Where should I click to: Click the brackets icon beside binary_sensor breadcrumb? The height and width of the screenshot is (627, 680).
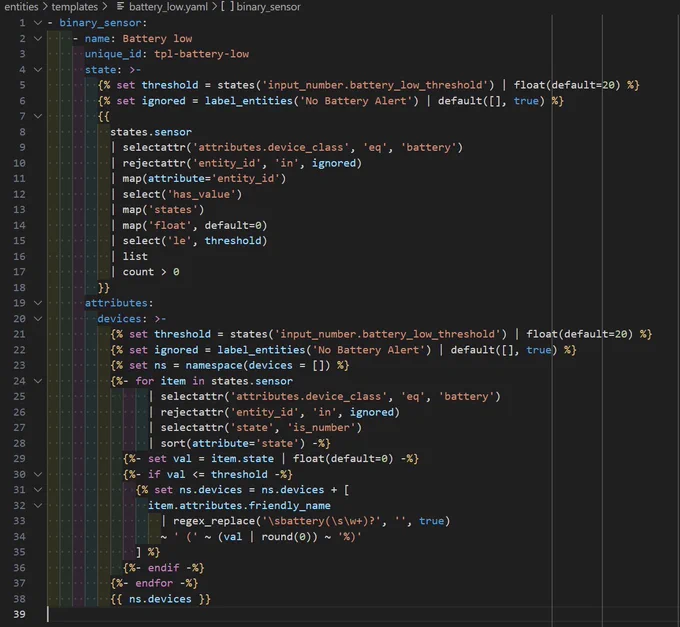coord(227,7)
